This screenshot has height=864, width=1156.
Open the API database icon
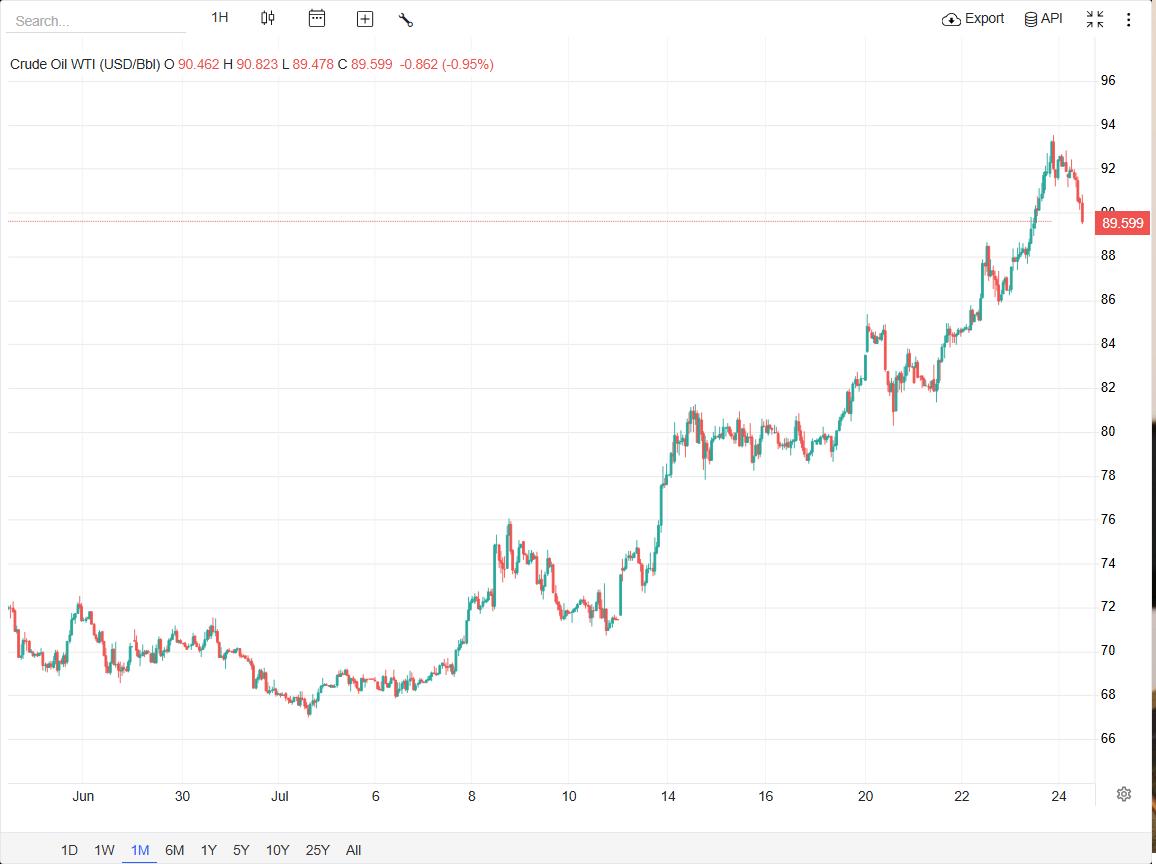pyautogui.click(x=1031, y=20)
